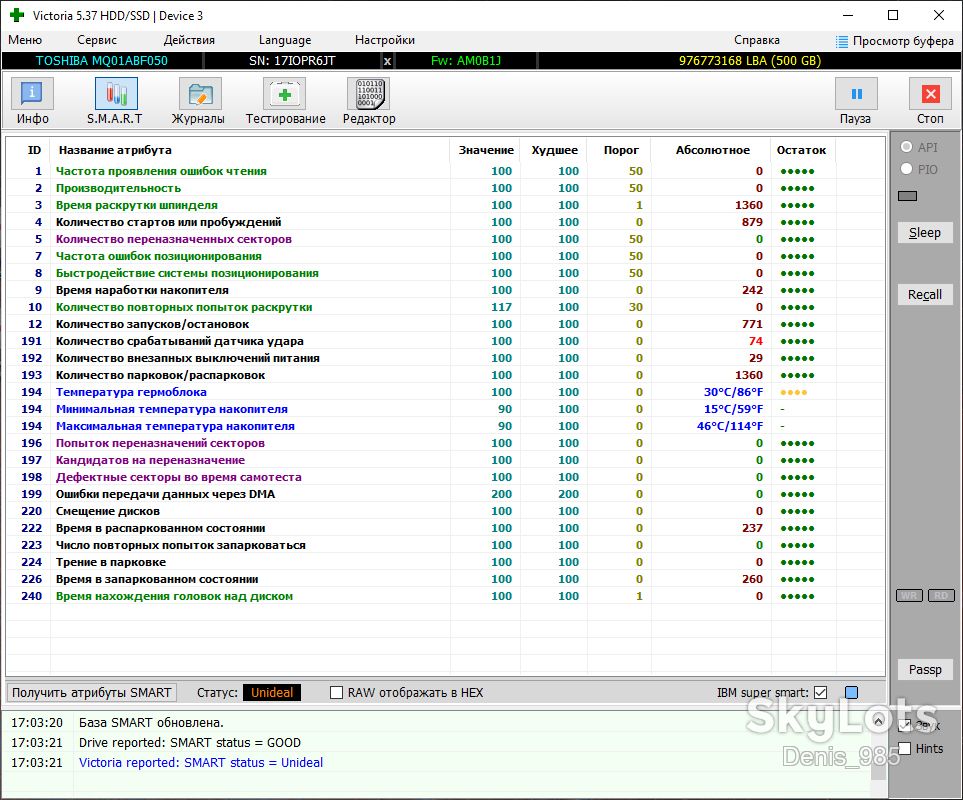Select row Количество переназначенных секторов
The width and height of the screenshot is (963, 800).
click(445, 239)
